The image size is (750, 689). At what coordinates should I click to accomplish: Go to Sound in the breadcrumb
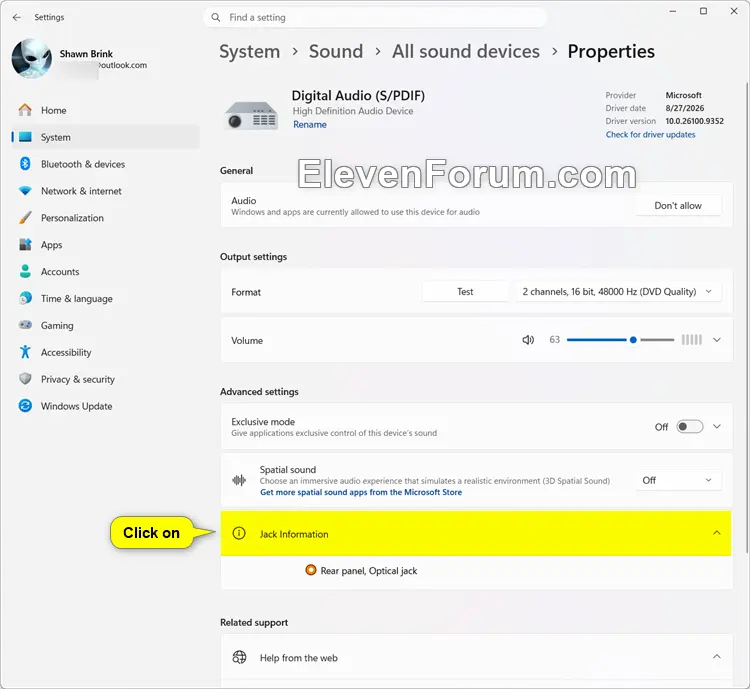pos(336,51)
